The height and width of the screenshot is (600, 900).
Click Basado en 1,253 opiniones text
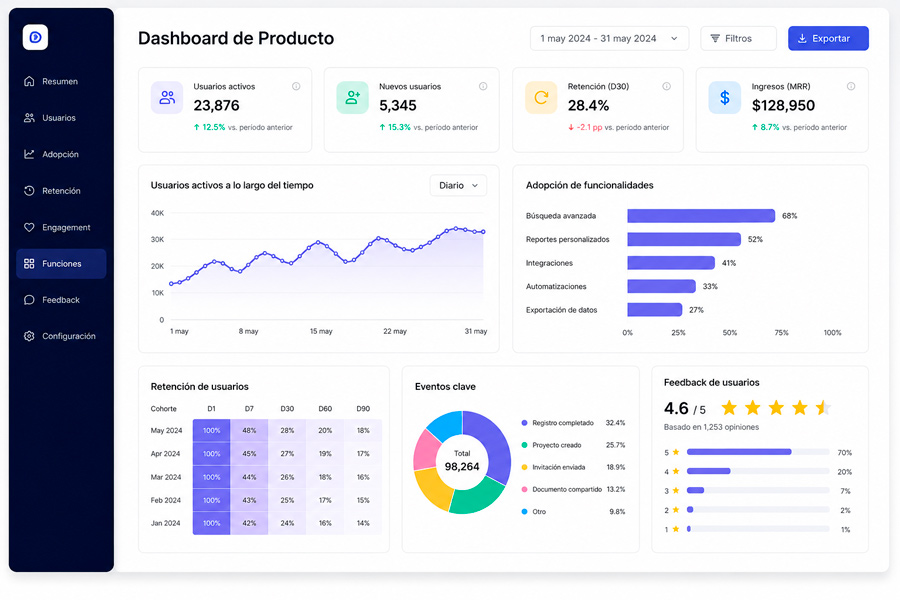[711, 427]
